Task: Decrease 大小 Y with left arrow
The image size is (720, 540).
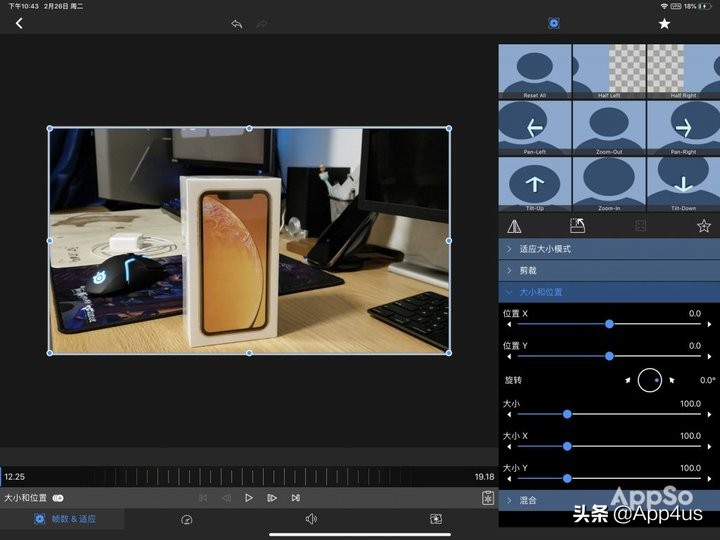Action: (x=509, y=478)
